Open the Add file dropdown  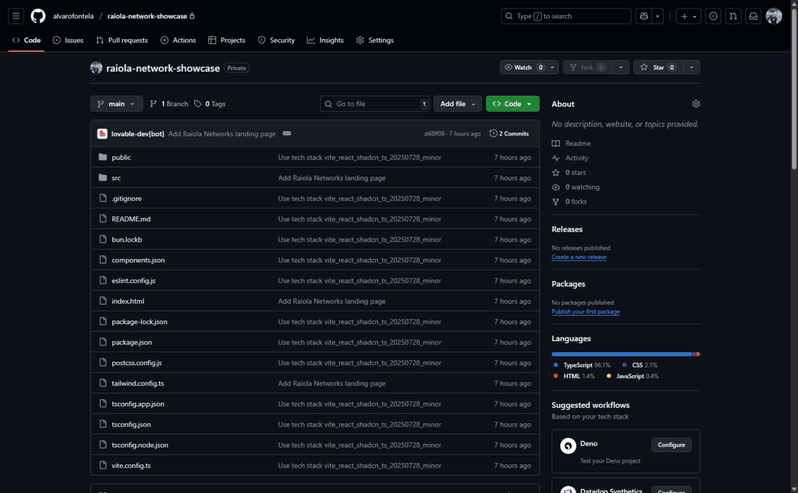coord(458,104)
